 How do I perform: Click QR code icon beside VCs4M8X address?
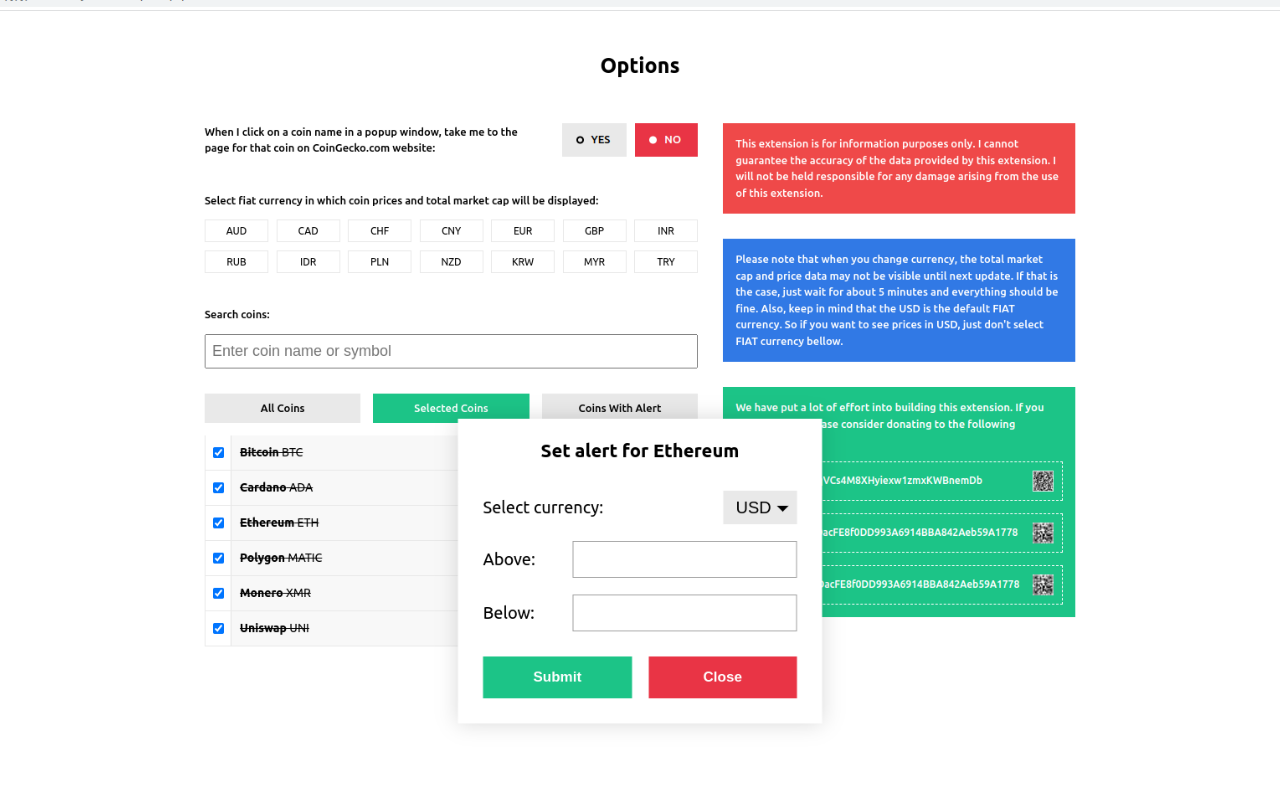pyautogui.click(x=1043, y=481)
